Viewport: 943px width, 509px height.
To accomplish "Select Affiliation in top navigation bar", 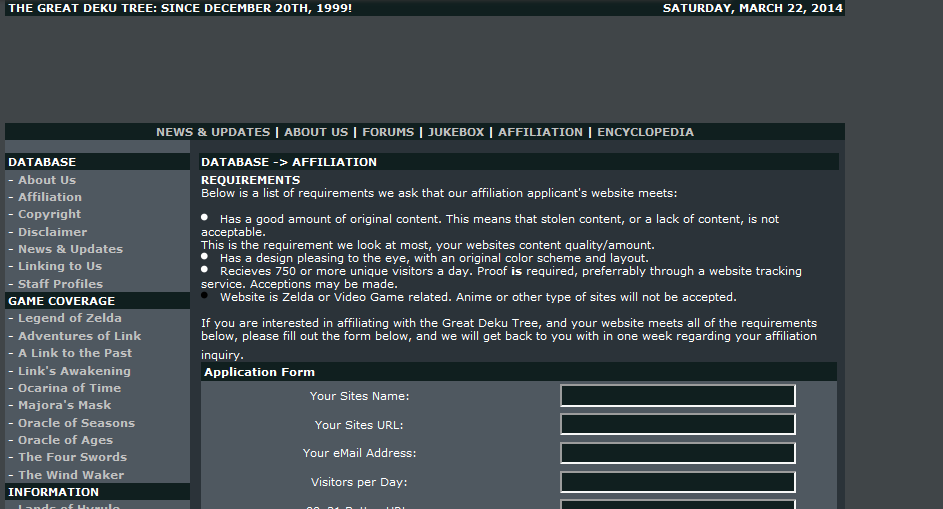I will [540, 132].
